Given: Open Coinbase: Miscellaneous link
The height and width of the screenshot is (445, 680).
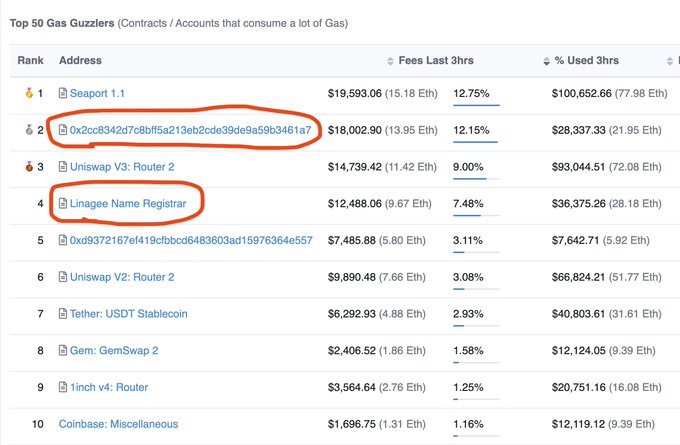Looking at the screenshot, I should (118, 424).
